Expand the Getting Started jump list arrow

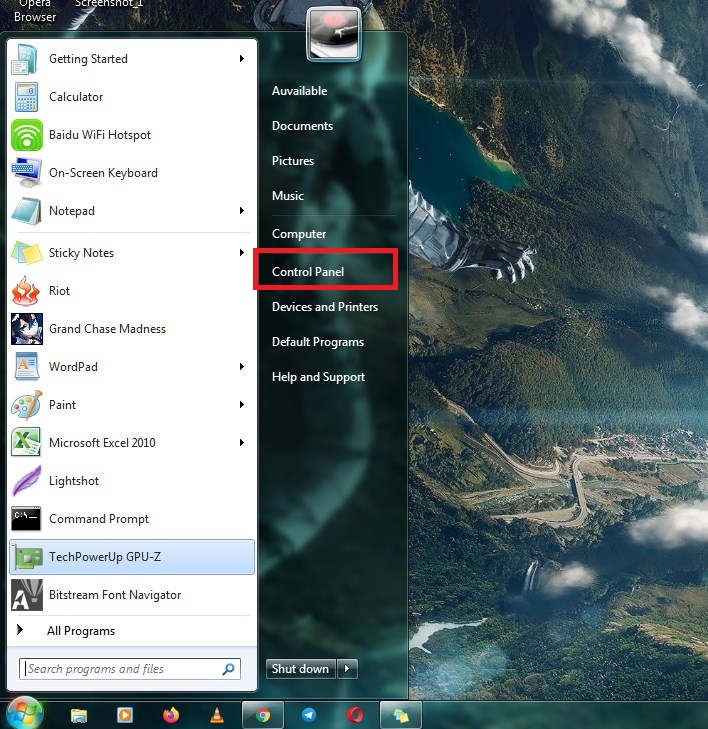242,59
